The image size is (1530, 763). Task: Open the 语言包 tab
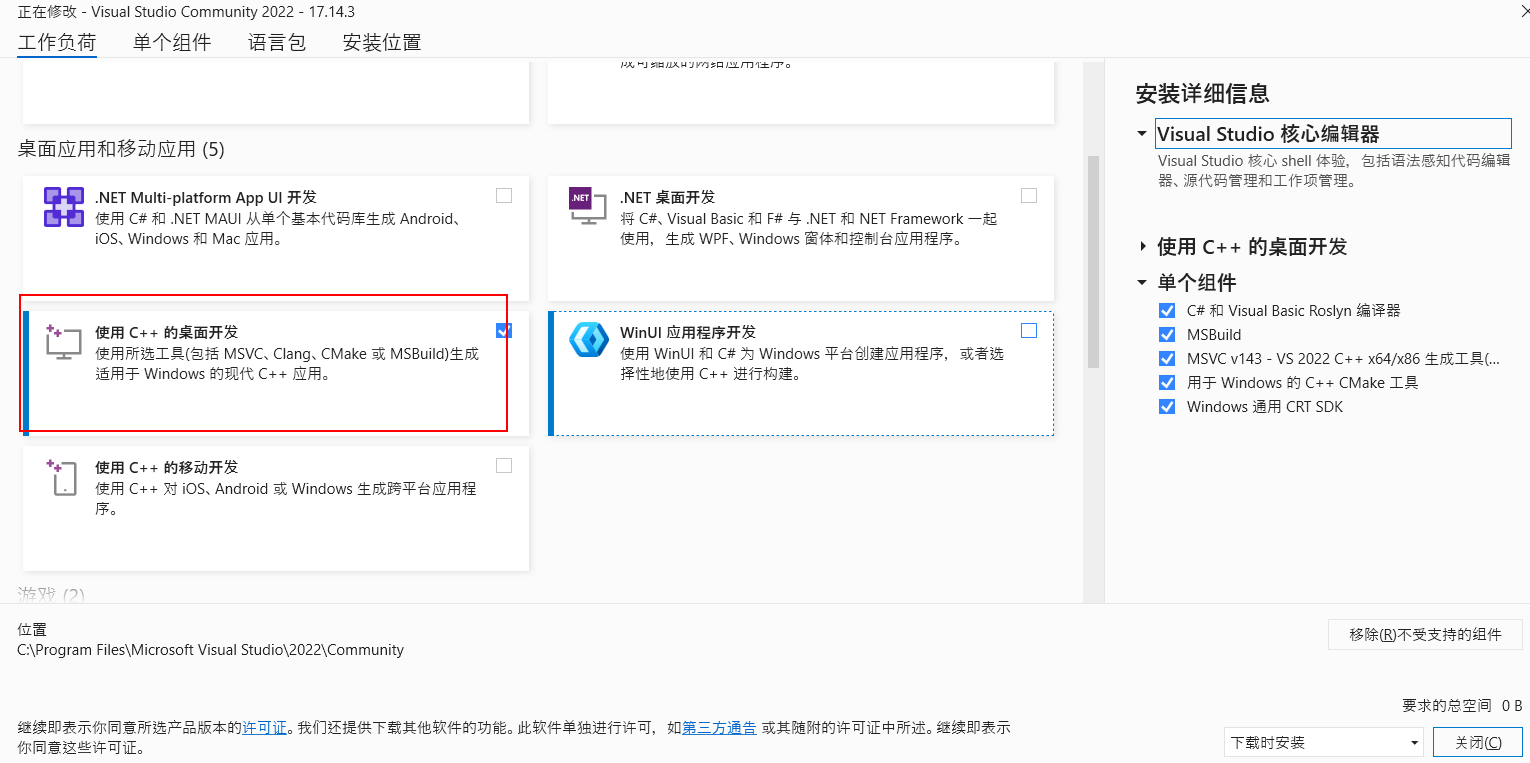tap(276, 43)
